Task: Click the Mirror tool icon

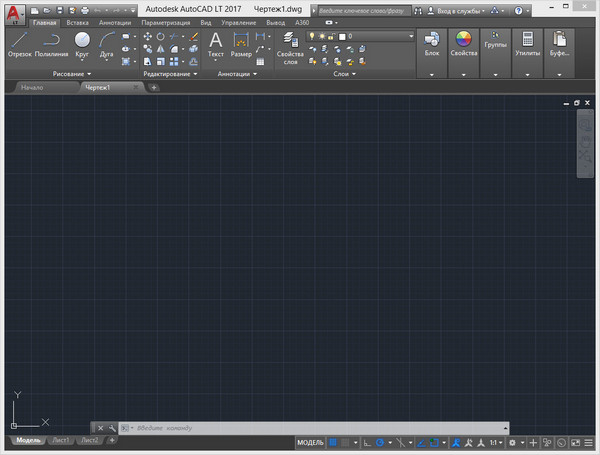Action: (x=161, y=49)
